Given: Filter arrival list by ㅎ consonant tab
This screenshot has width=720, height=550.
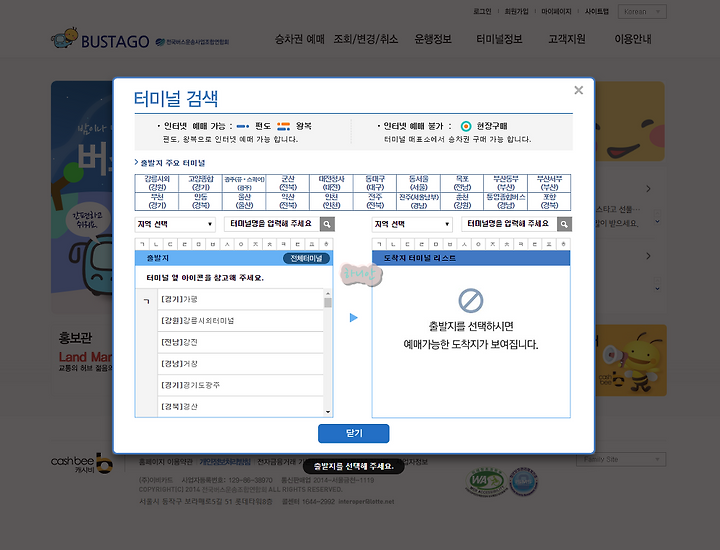Looking at the screenshot, I should (563, 244).
